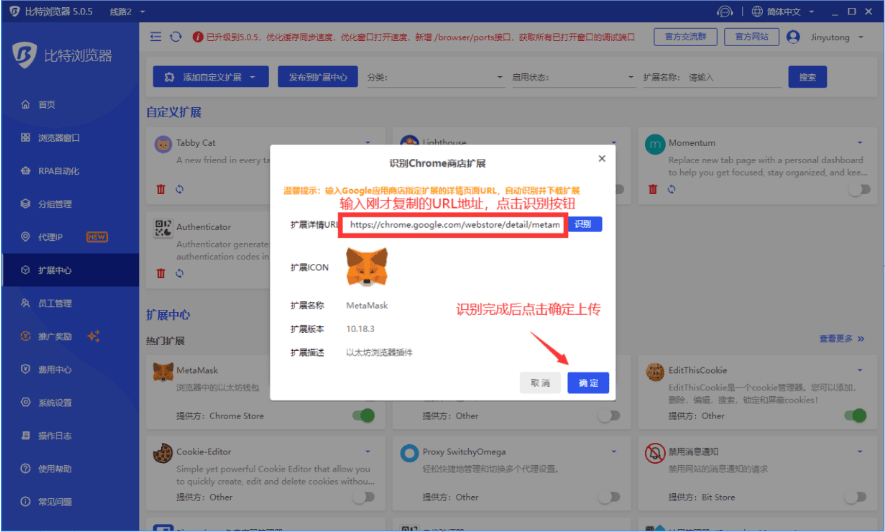Expand the EditThisCookie card options arrow

pos(860,370)
